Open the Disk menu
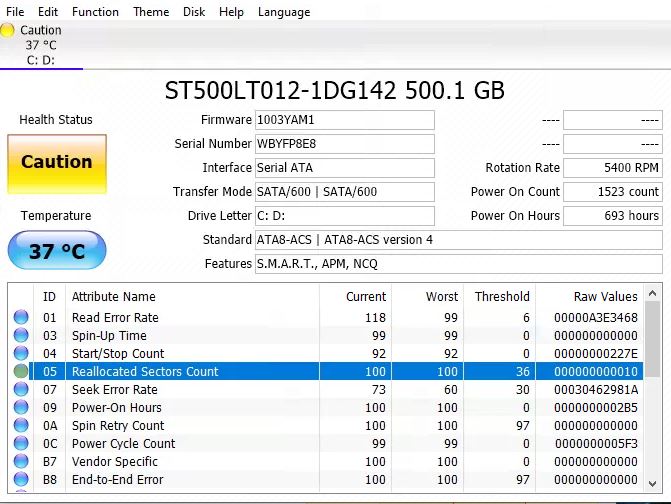The width and height of the screenshot is (671, 504). coord(194,12)
